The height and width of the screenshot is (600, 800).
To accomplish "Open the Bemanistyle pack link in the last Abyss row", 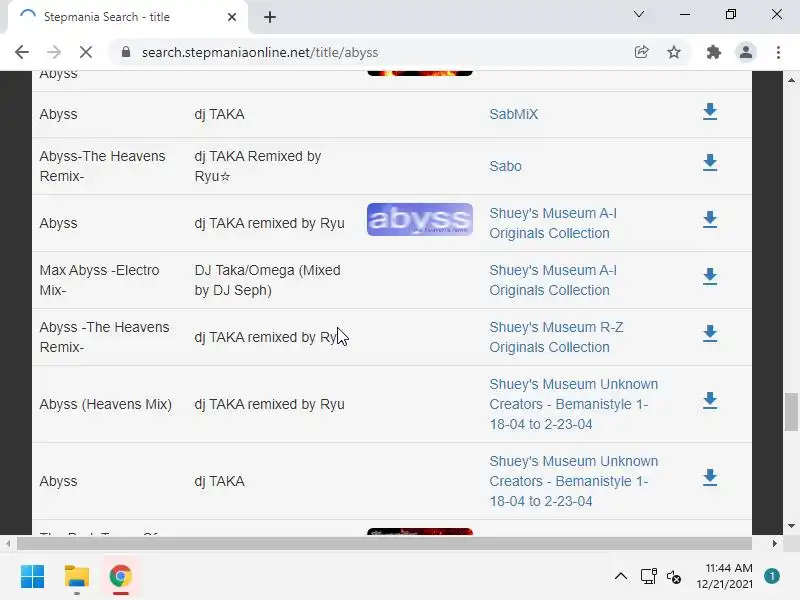I will coord(573,481).
